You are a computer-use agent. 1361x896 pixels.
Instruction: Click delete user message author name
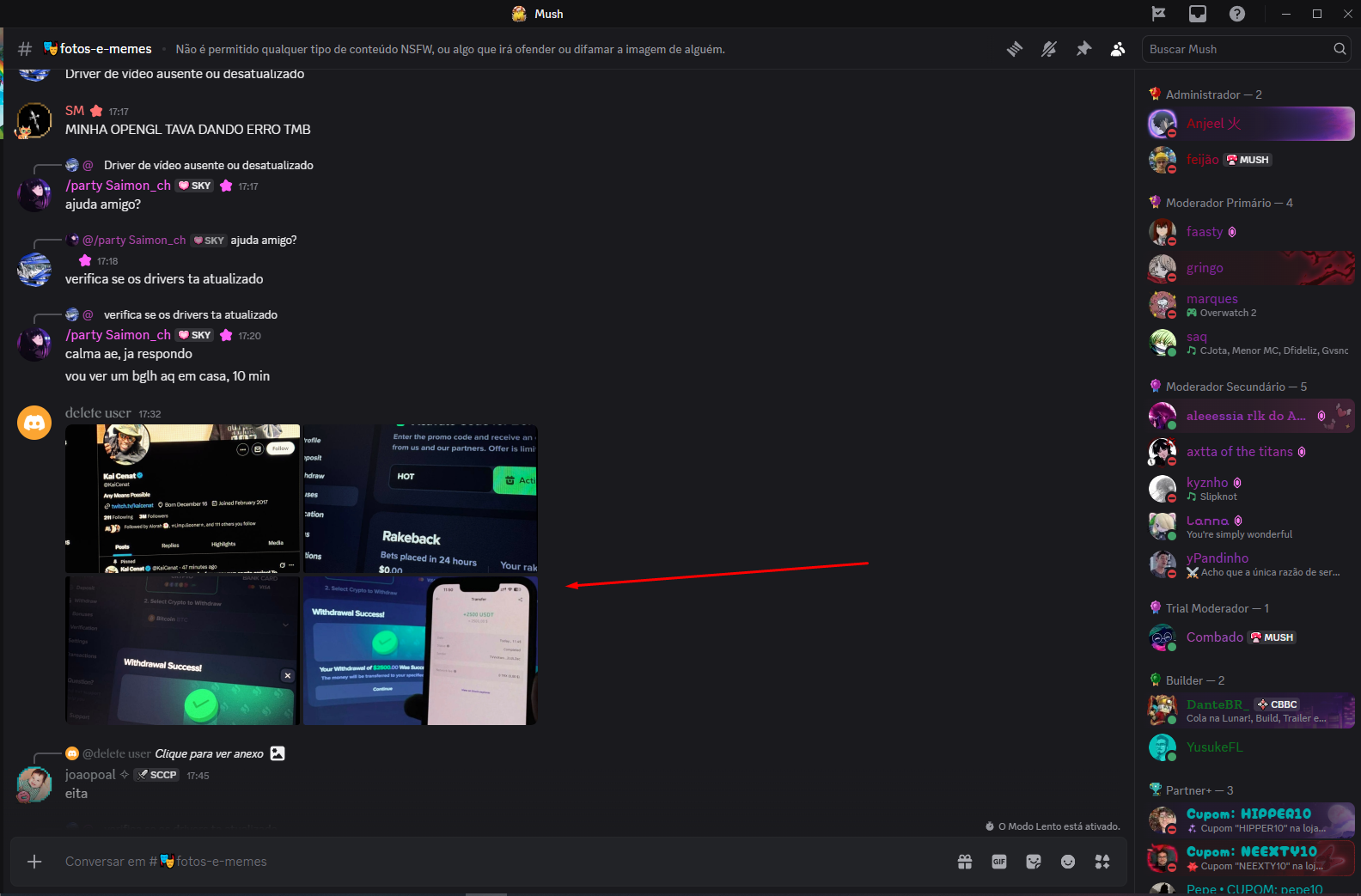(98, 413)
